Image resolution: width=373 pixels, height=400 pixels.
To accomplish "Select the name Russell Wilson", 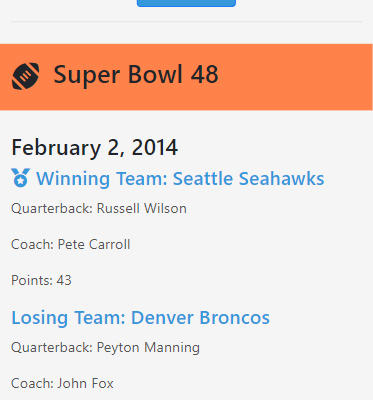I will tap(142, 208).
